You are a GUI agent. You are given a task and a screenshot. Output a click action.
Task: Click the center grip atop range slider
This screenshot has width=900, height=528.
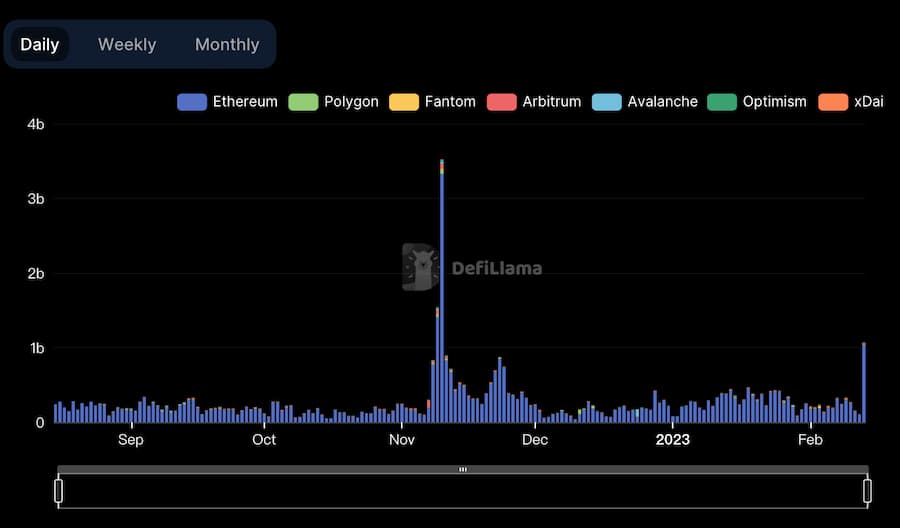(463, 469)
